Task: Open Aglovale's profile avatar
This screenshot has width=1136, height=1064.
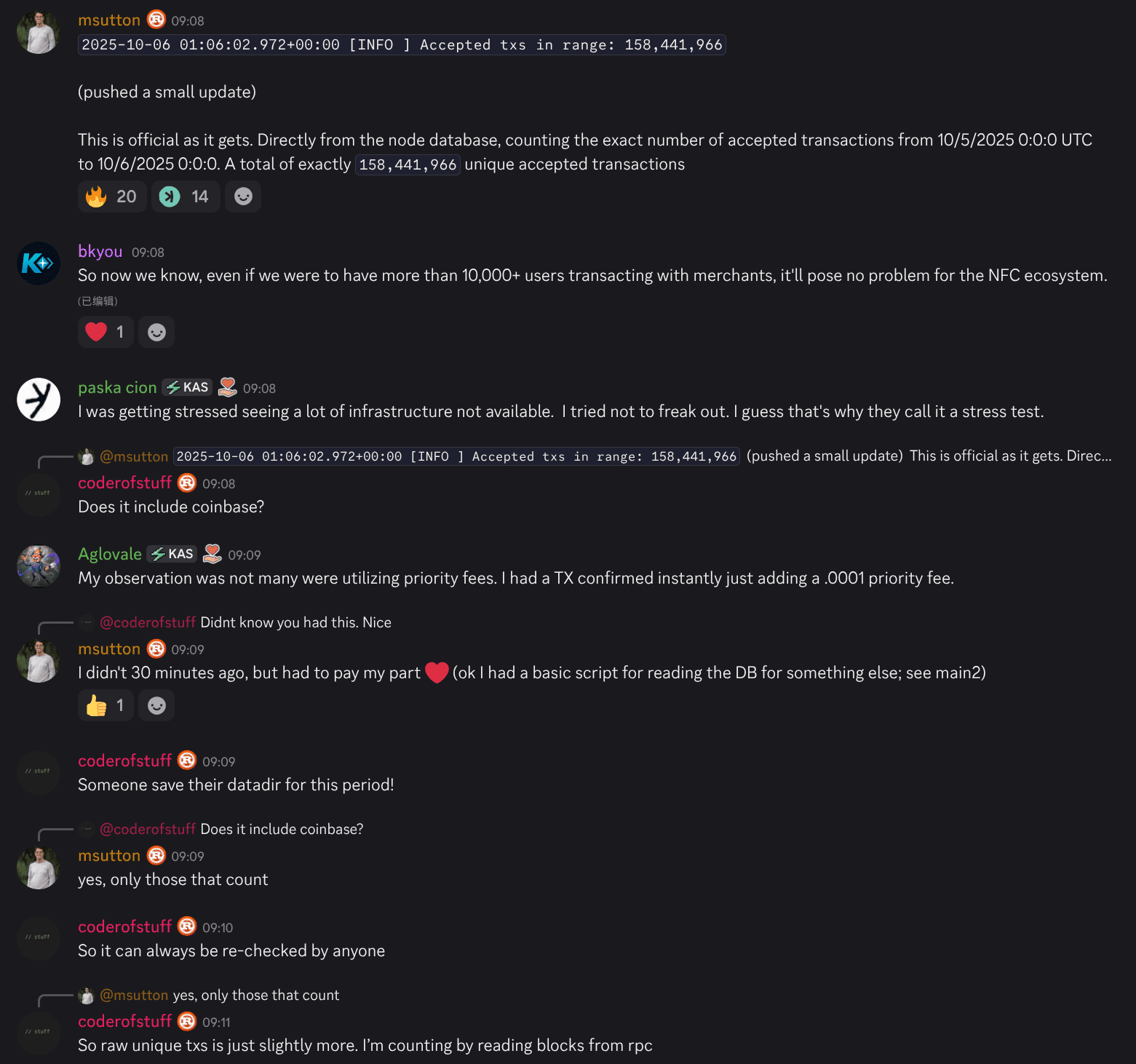Action: tap(39, 565)
